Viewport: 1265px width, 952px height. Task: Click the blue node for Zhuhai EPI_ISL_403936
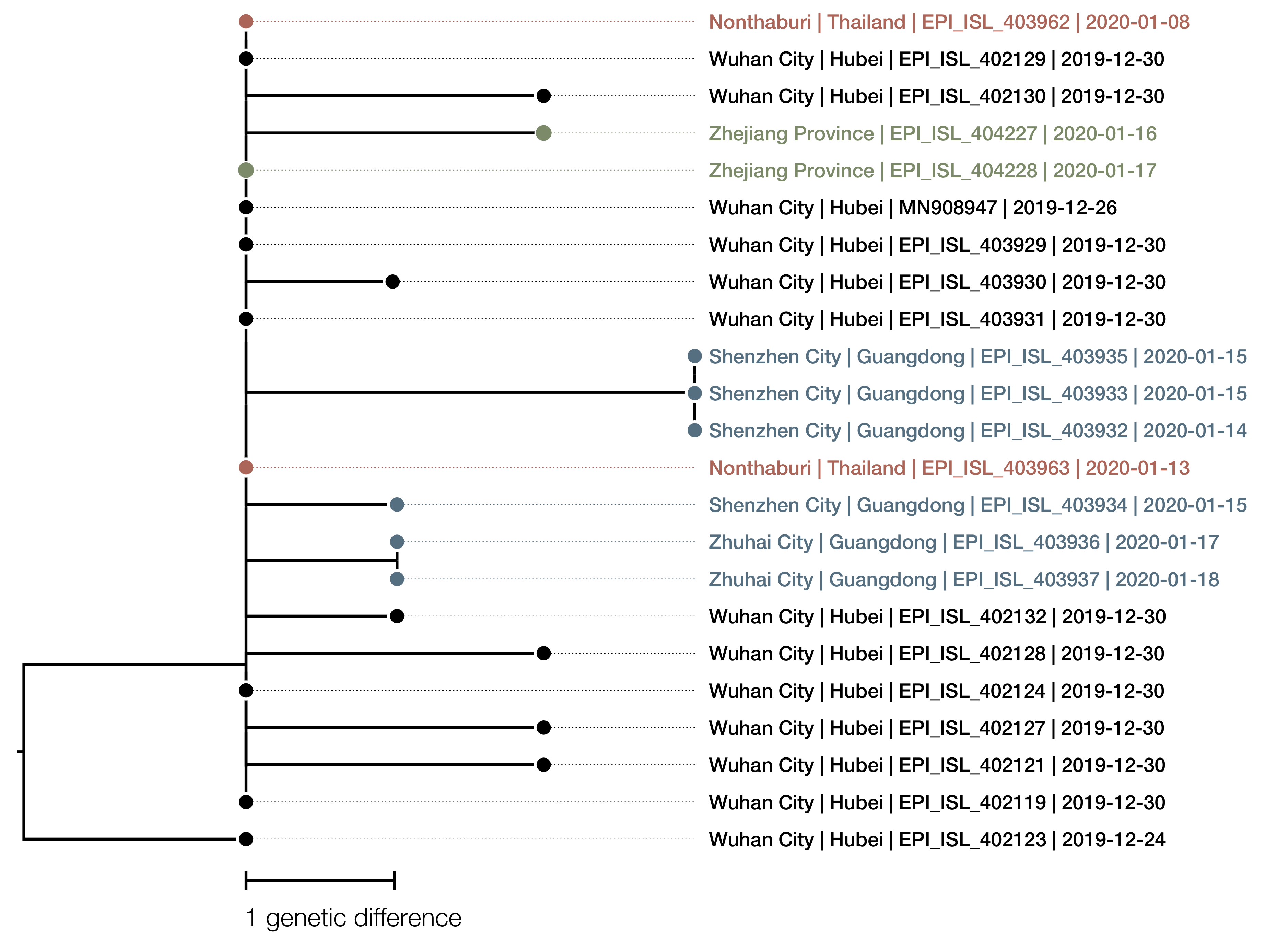coord(397,541)
